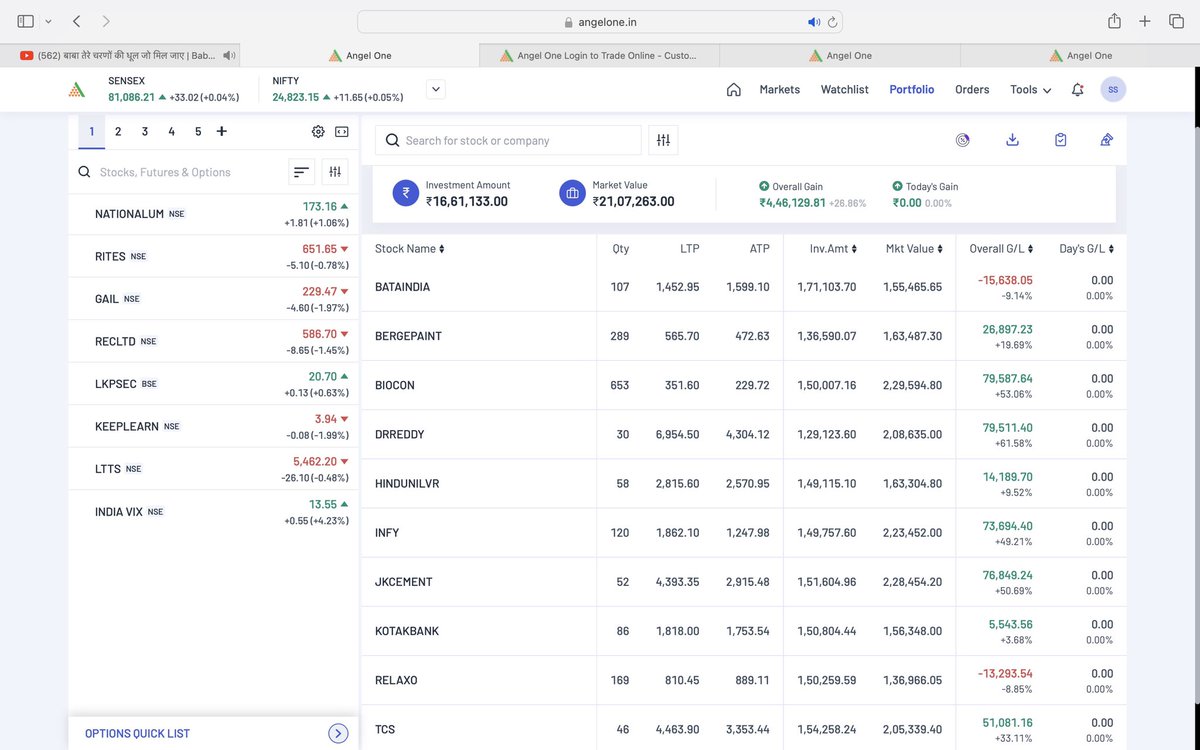The width and height of the screenshot is (1200, 750).
Task: Click the SENSEX index value
Action: (131, 97)
